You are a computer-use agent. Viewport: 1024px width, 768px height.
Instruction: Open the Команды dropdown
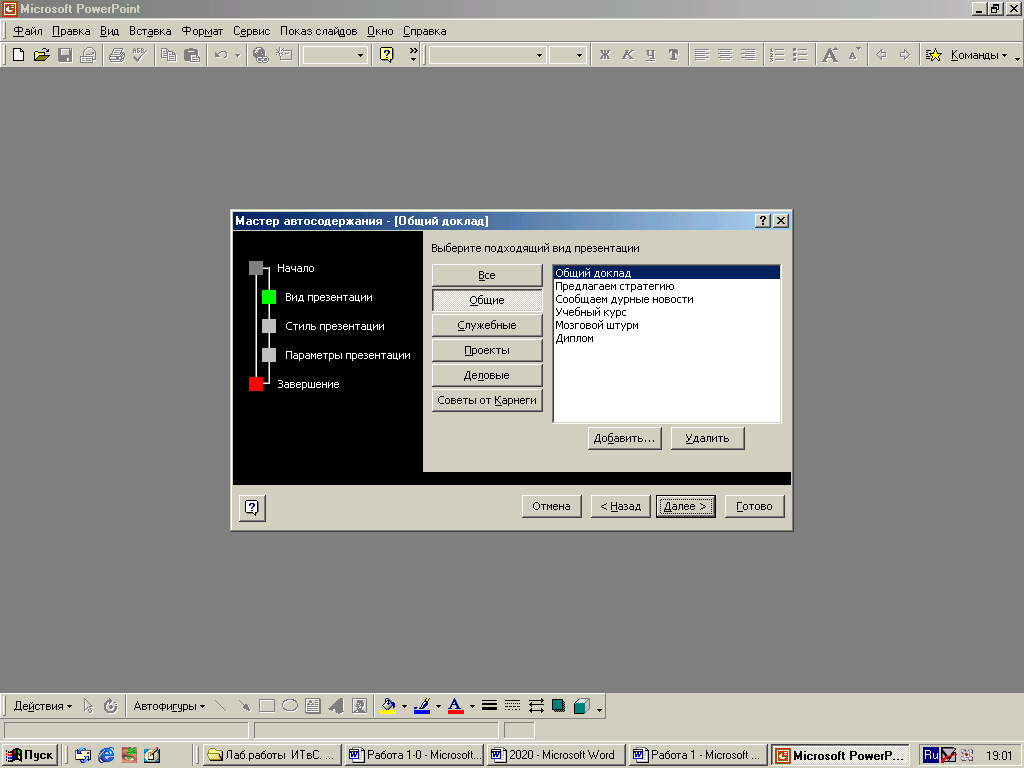click(x=978, y=55)
